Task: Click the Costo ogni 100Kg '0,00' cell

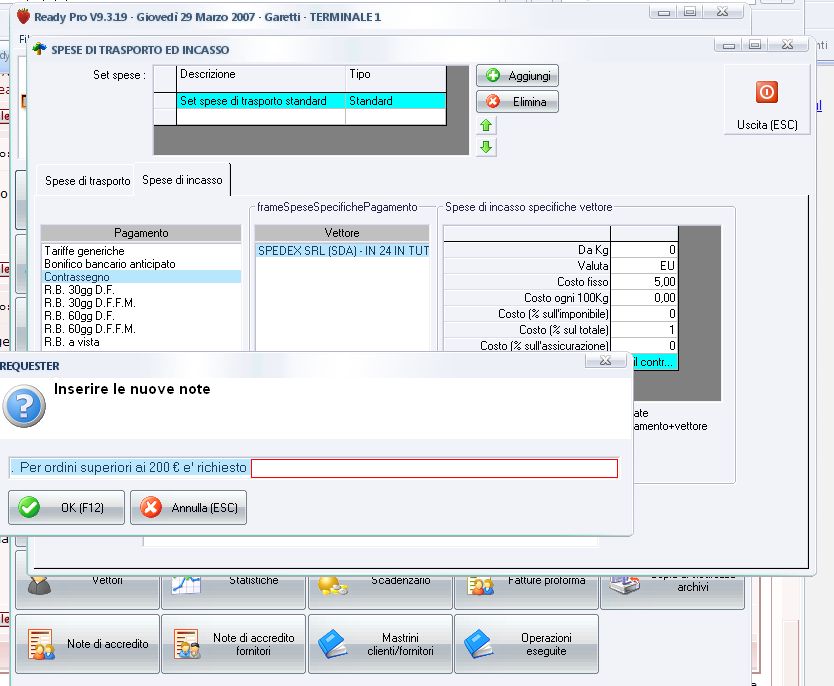Action: click(x=644, y=298)
